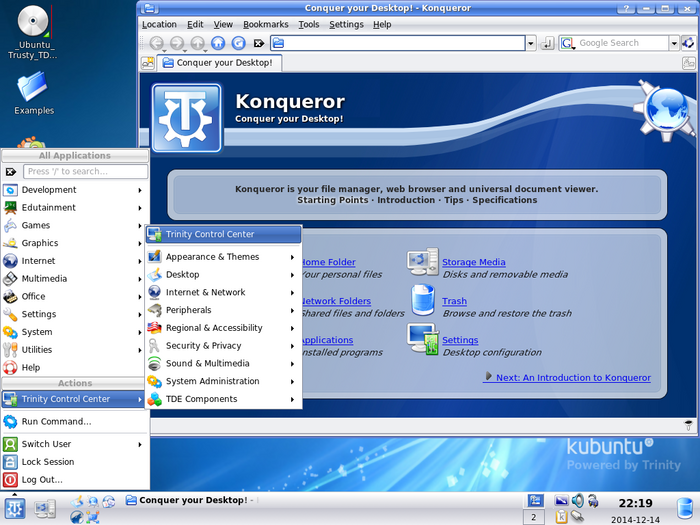This screenshot has height=525, width=700.
Task: Select TDE Components menu entry
Action: point(223,399)
